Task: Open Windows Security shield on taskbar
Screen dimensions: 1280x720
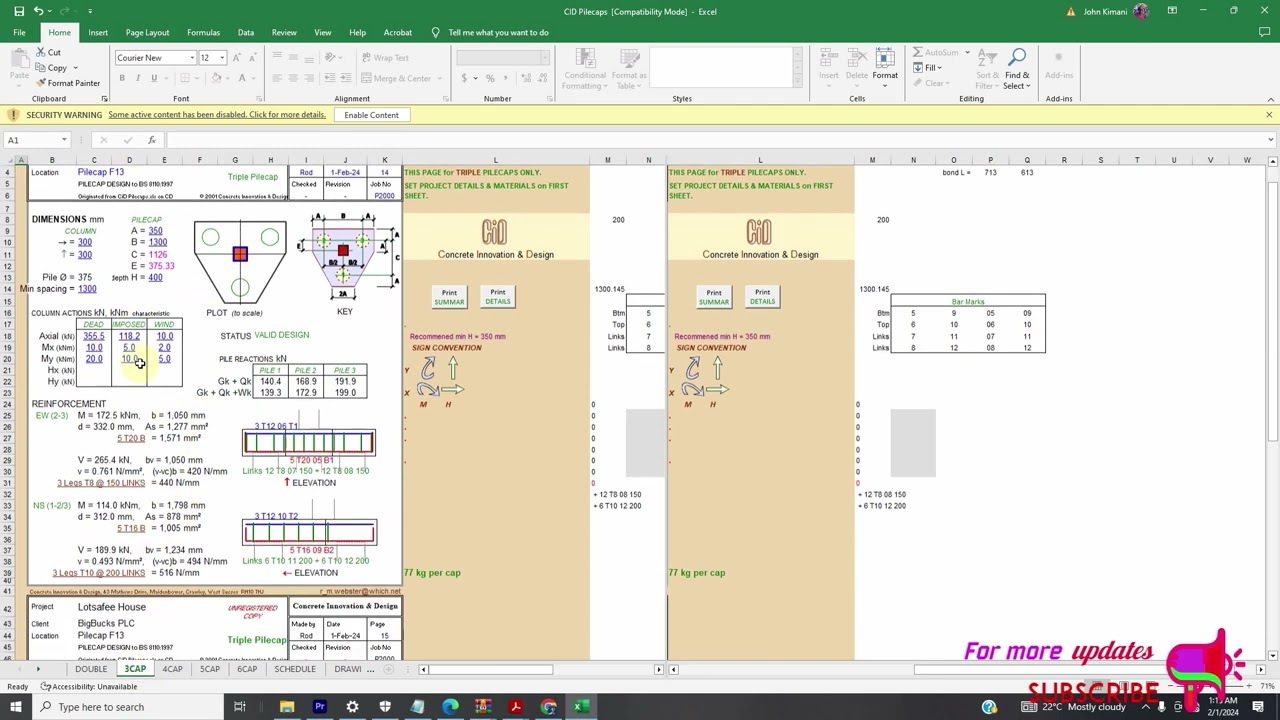Action: [x=385, y=707]
